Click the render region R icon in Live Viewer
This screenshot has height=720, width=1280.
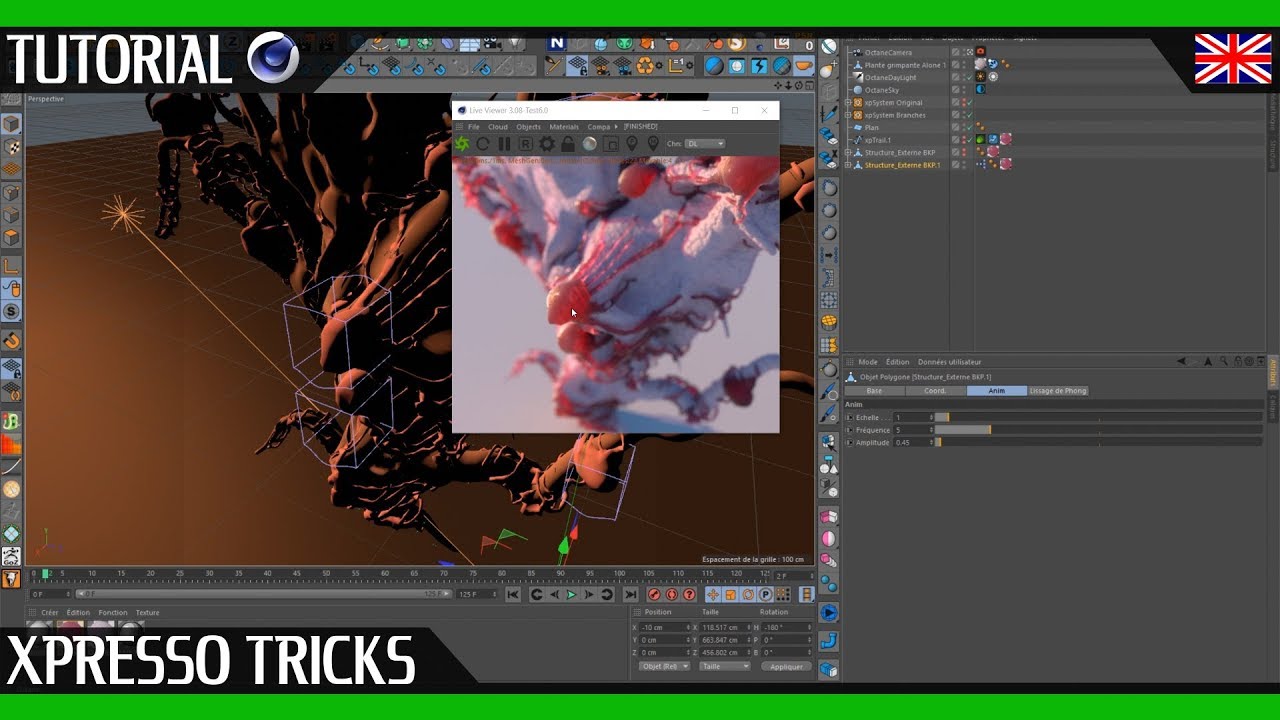pyautogui.click(x=525, y=144)
